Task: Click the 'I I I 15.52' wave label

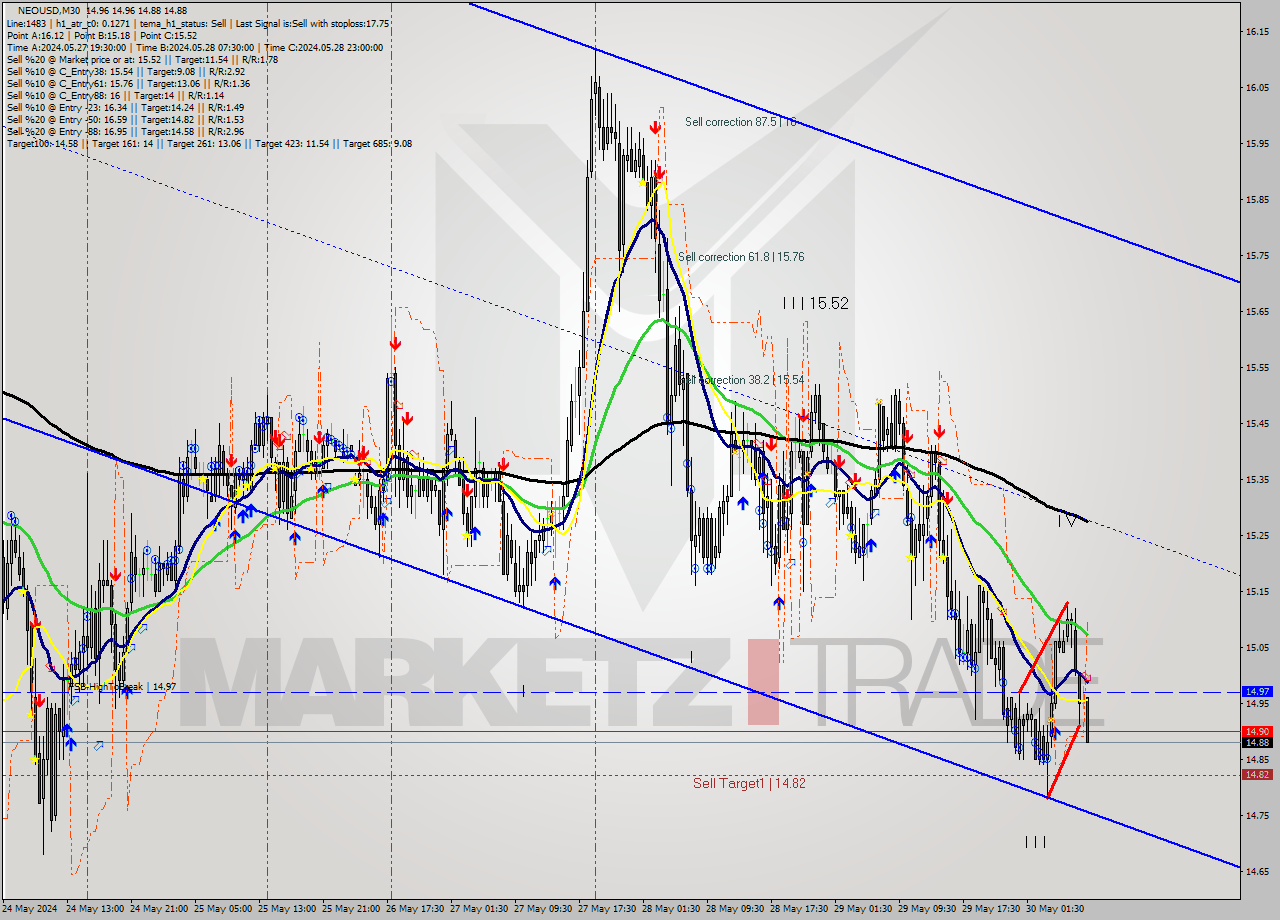Action: [x=816, y=303]
